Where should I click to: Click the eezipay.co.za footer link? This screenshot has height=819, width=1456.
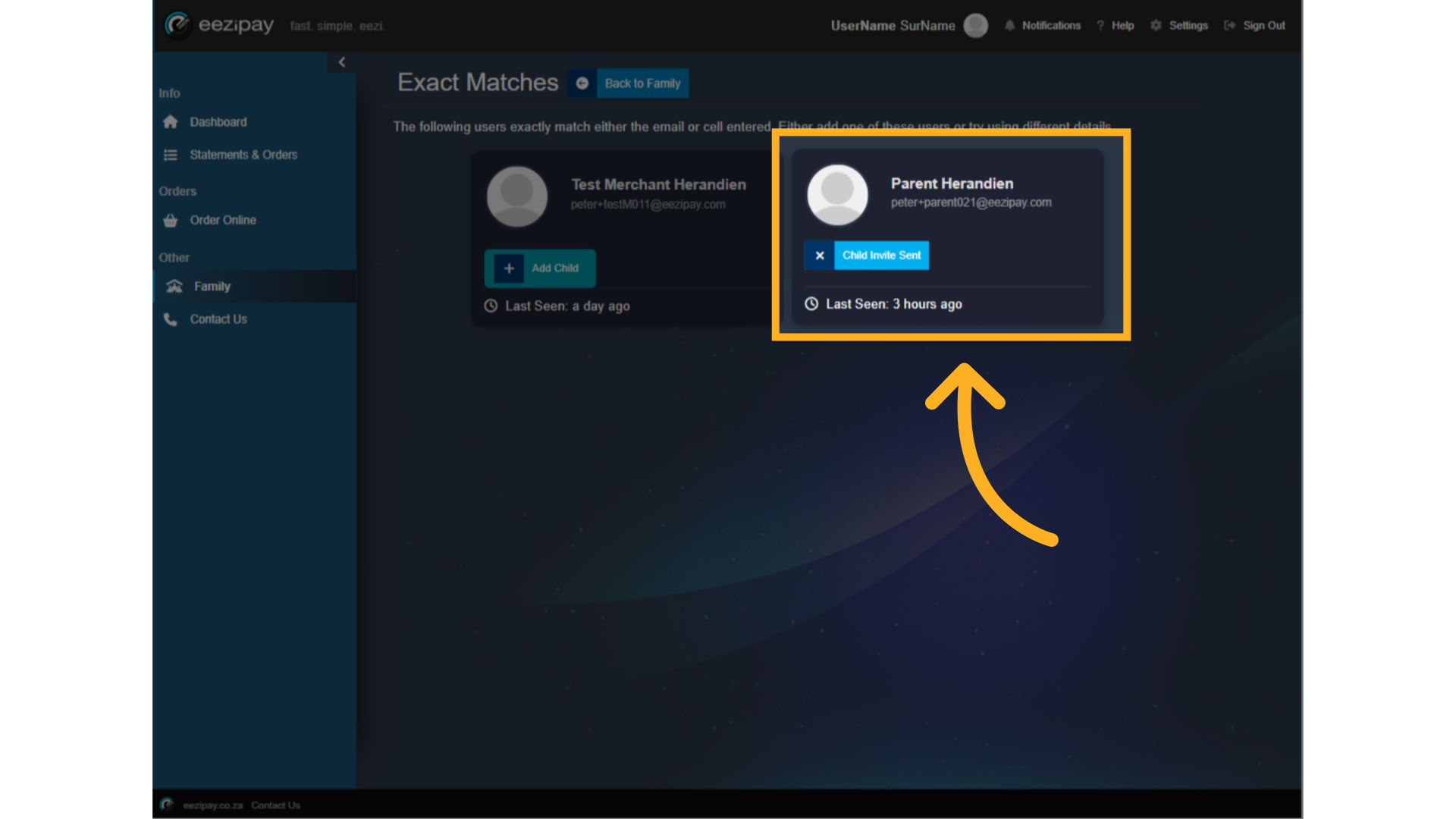click(213, 805)
